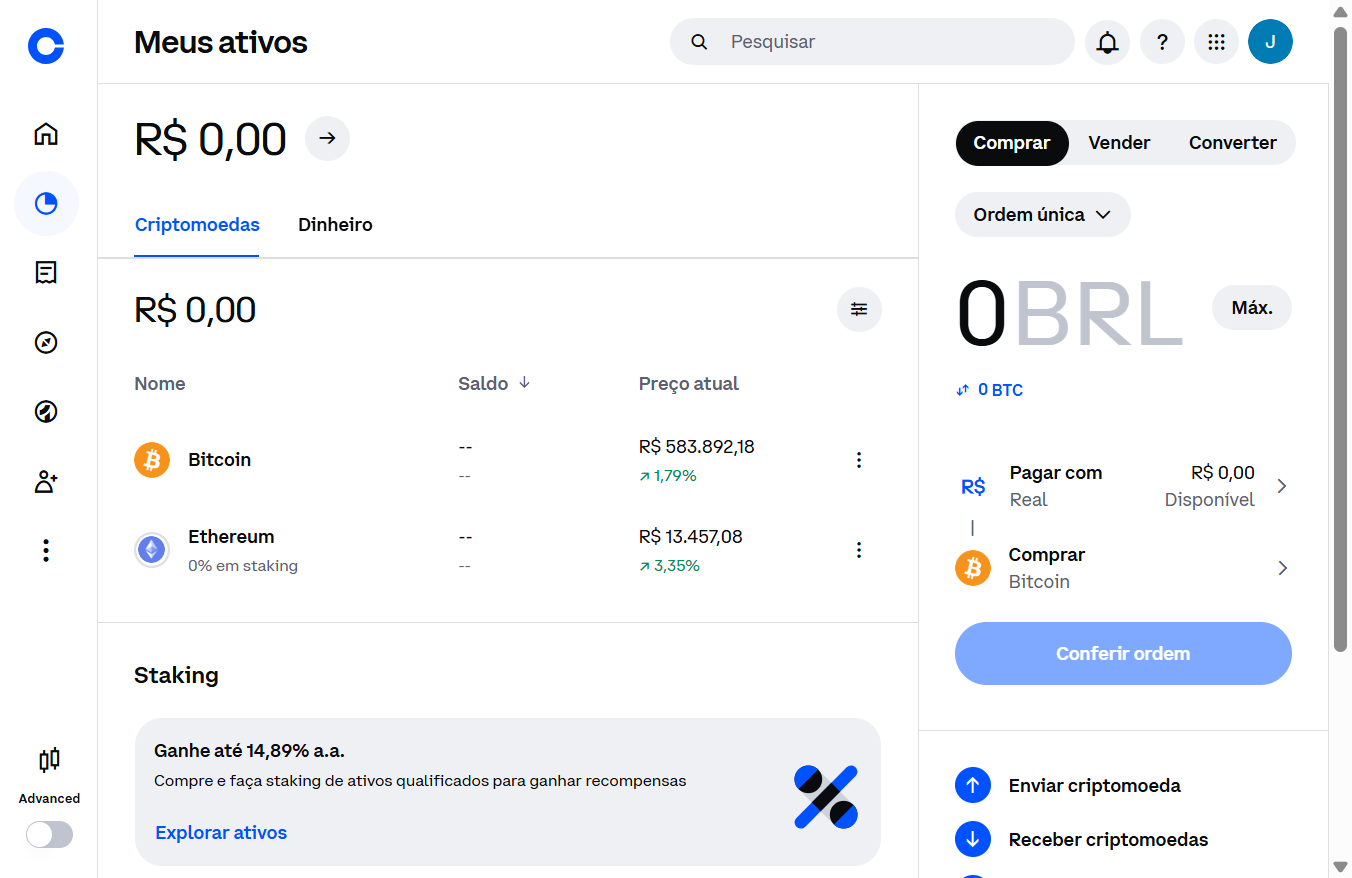Click the 0% em staking label
Screen dimensions: 1352x878
tap(243, 566)
